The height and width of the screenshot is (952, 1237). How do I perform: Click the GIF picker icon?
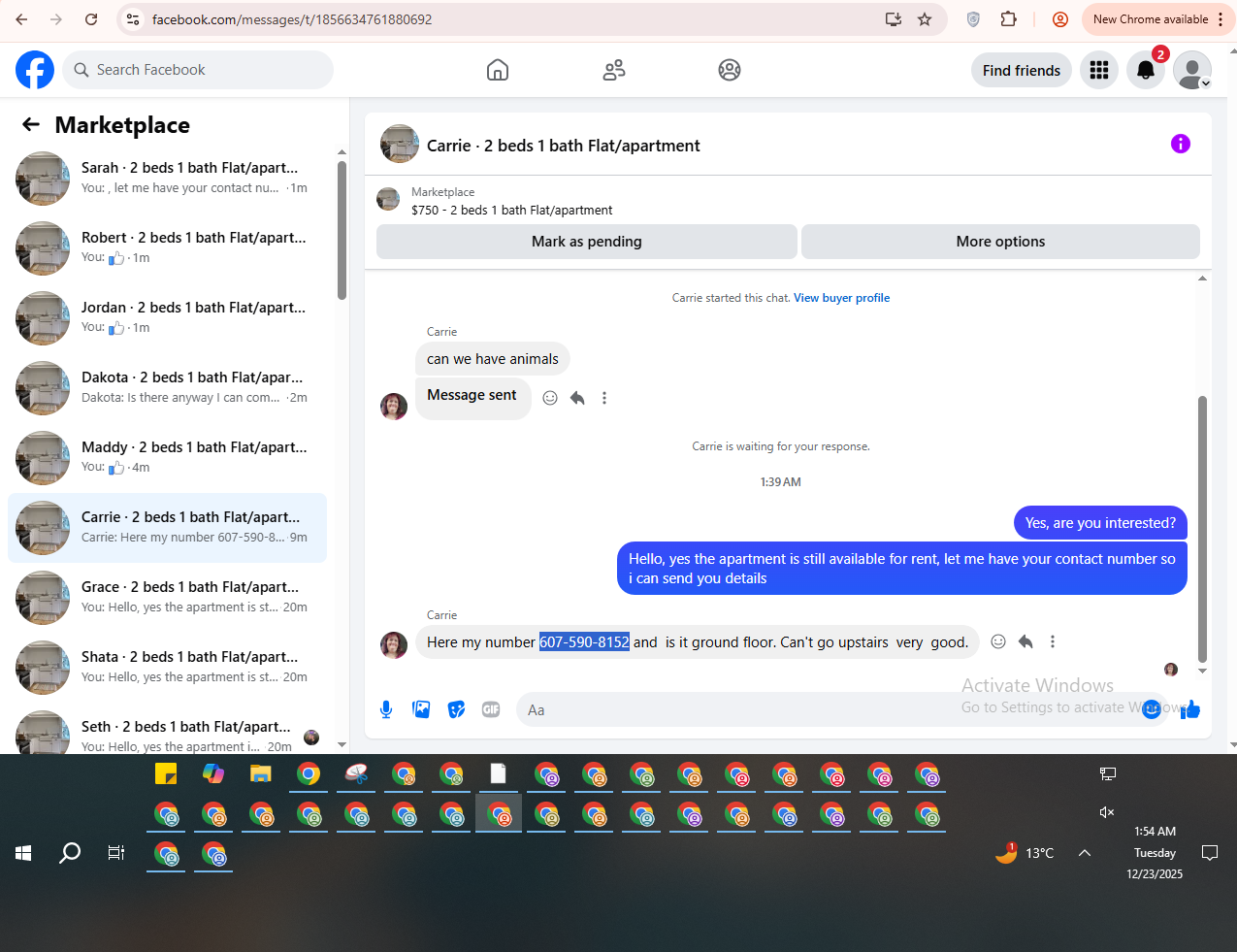click(x=491, y=709)
